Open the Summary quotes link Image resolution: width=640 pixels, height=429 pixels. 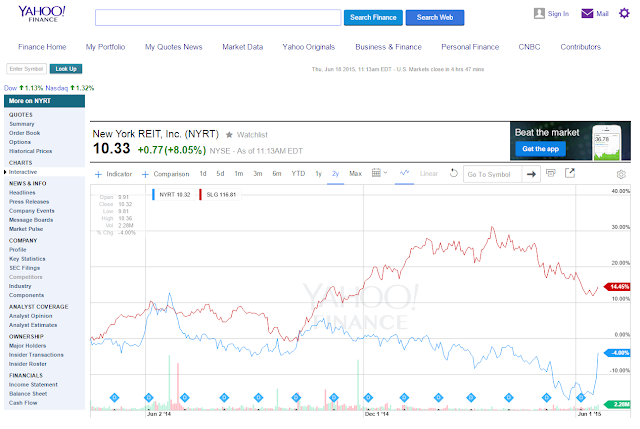[x=22, y=124]
